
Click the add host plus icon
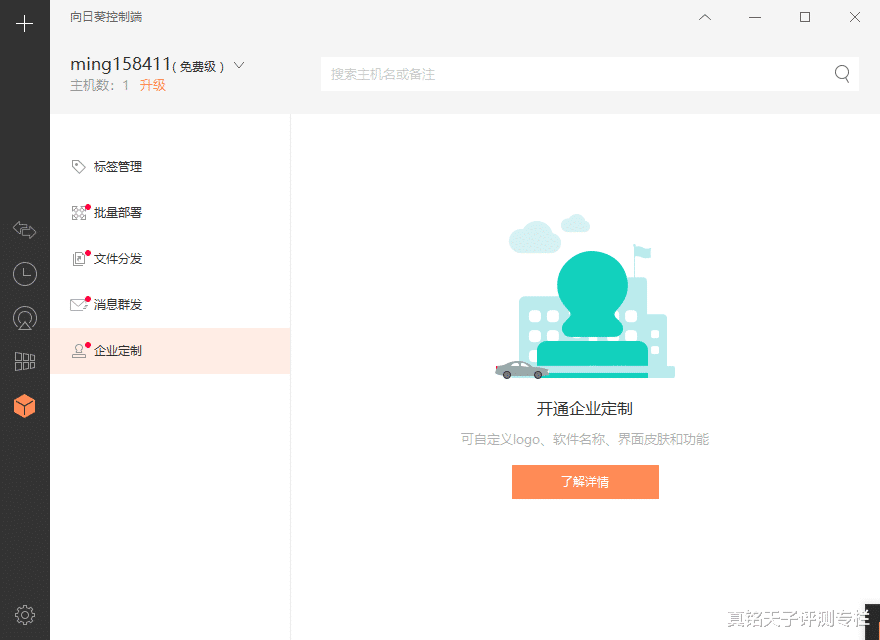point(25,22)
